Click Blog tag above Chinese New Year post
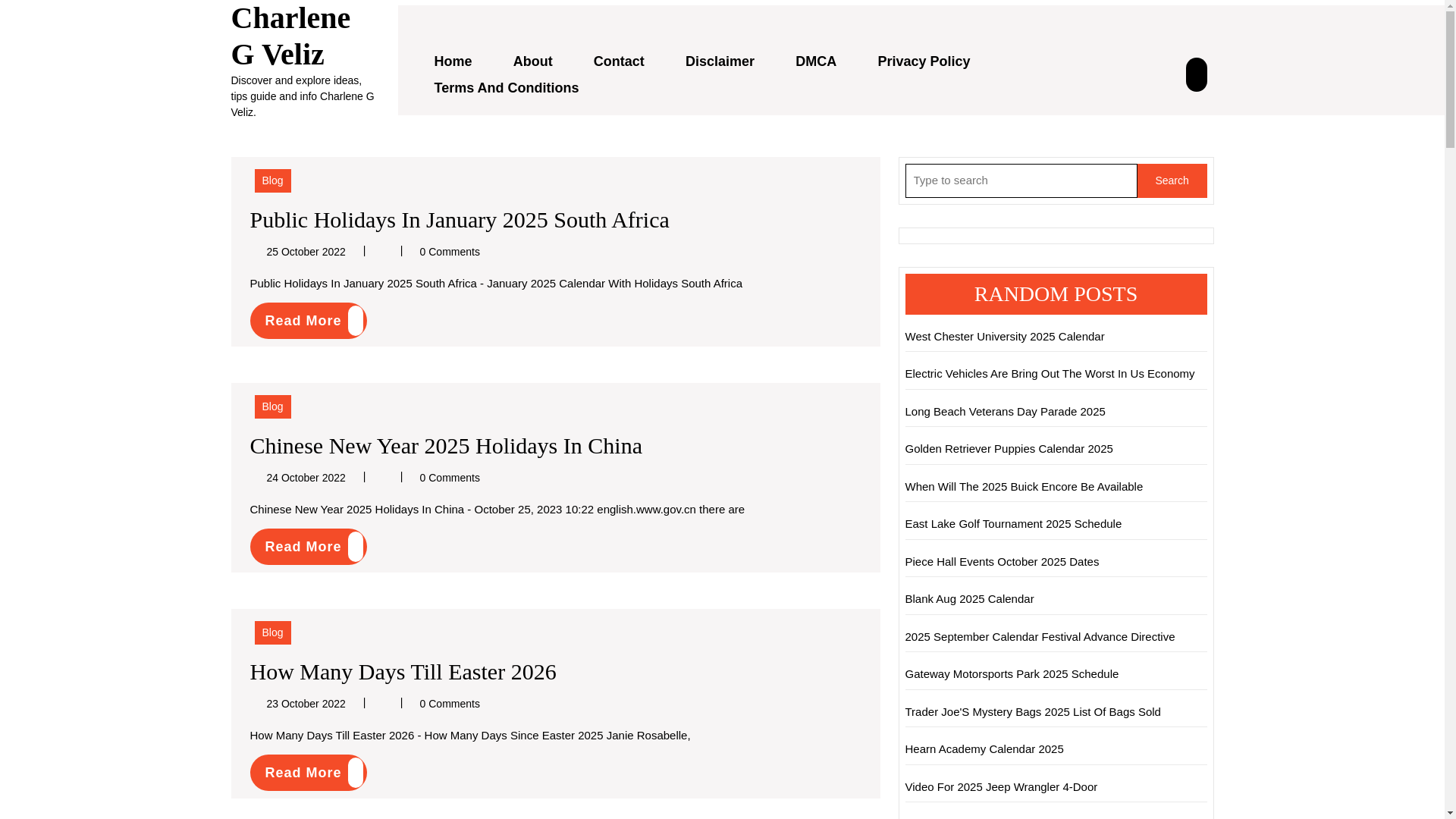 (272, 406)
